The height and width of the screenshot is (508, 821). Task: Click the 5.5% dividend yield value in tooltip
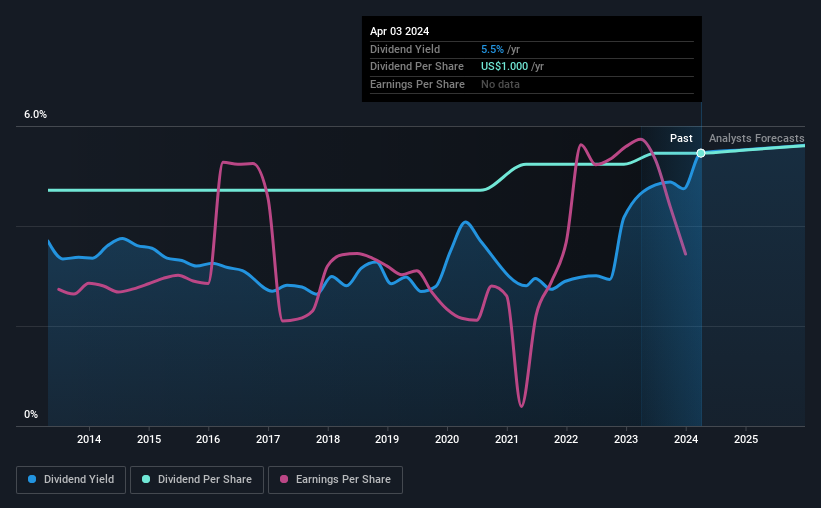tap(492, 49)
